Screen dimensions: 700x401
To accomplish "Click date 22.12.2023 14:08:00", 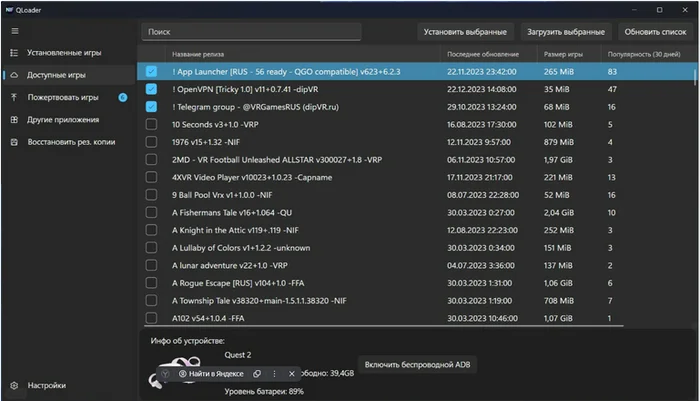I will (x=481, y=89).
